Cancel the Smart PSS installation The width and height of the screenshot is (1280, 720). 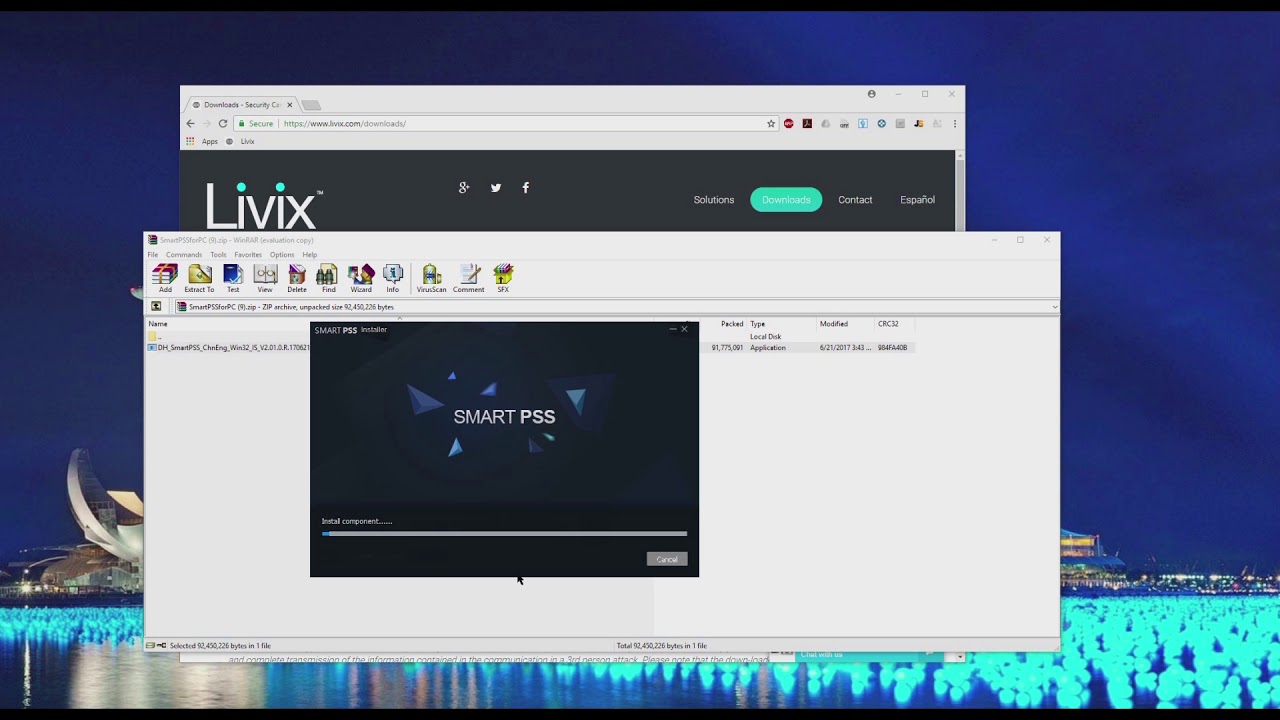coord(667,559)
